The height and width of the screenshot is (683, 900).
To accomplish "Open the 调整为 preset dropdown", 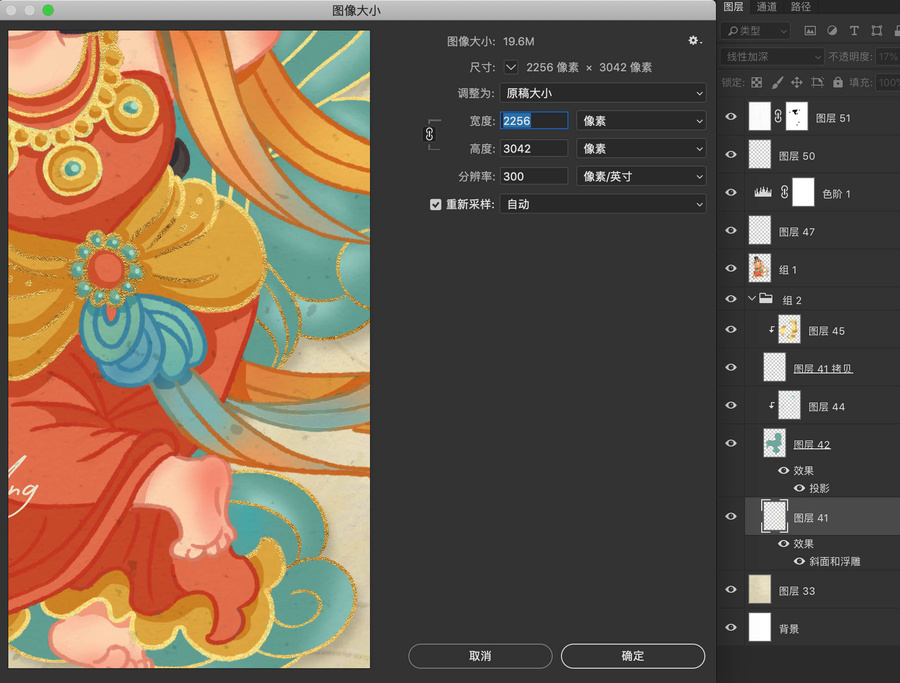I will [x=603, y=93].
